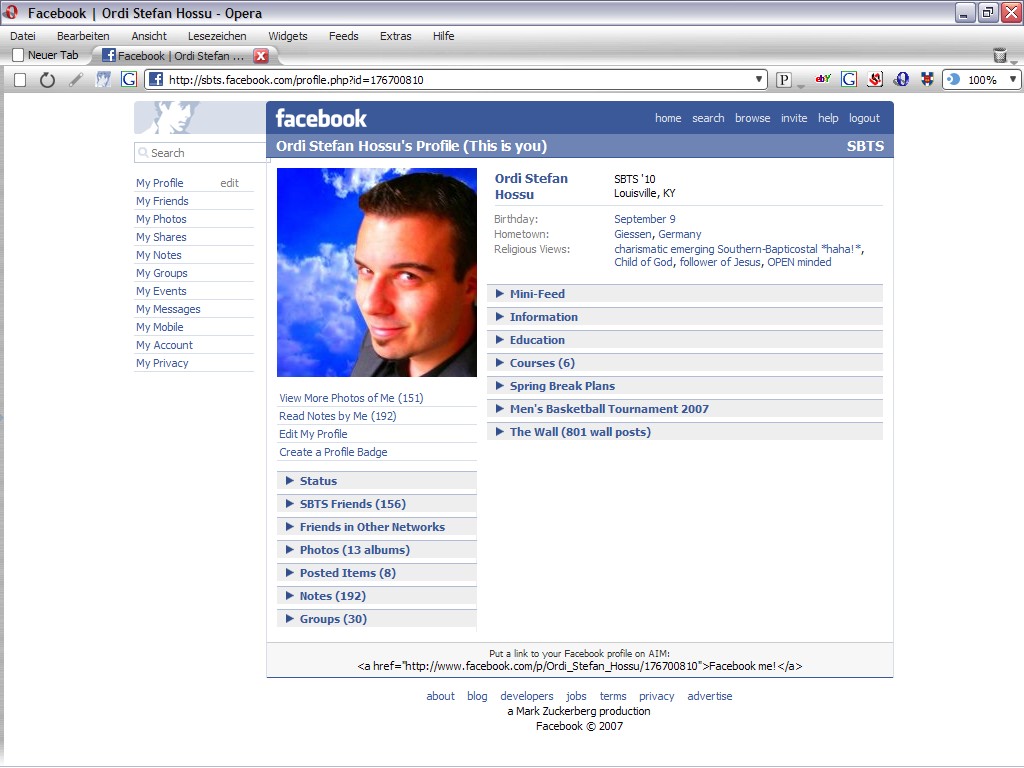Open the Datei menu
The image size is (1024, 768).
pyautogui.click(x=23, y=36)
